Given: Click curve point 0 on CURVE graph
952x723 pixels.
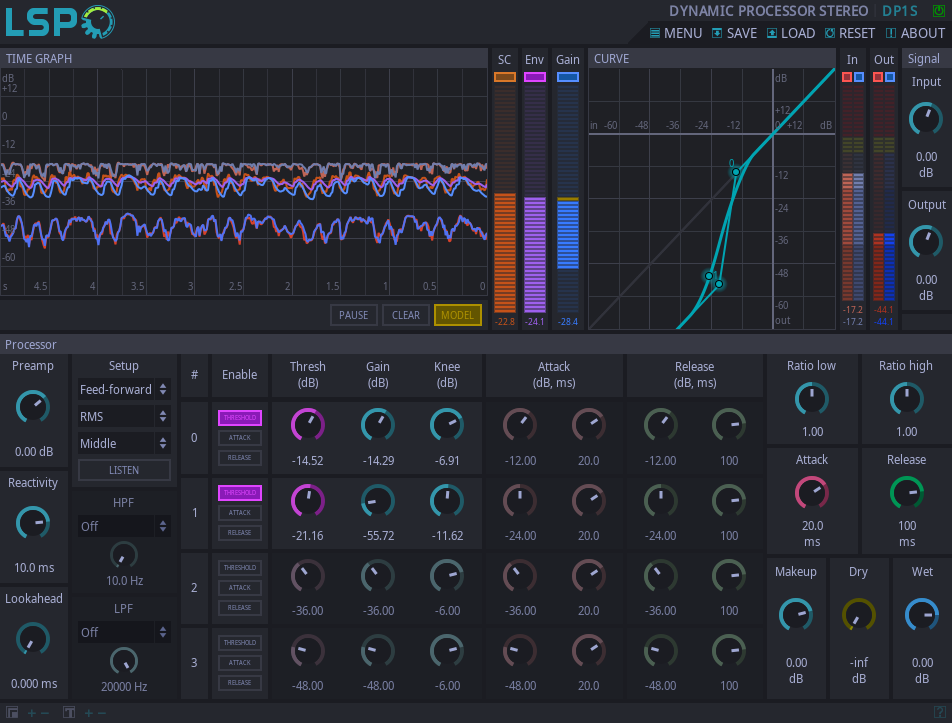Looking at the screenshot, I should pos(735,172).
